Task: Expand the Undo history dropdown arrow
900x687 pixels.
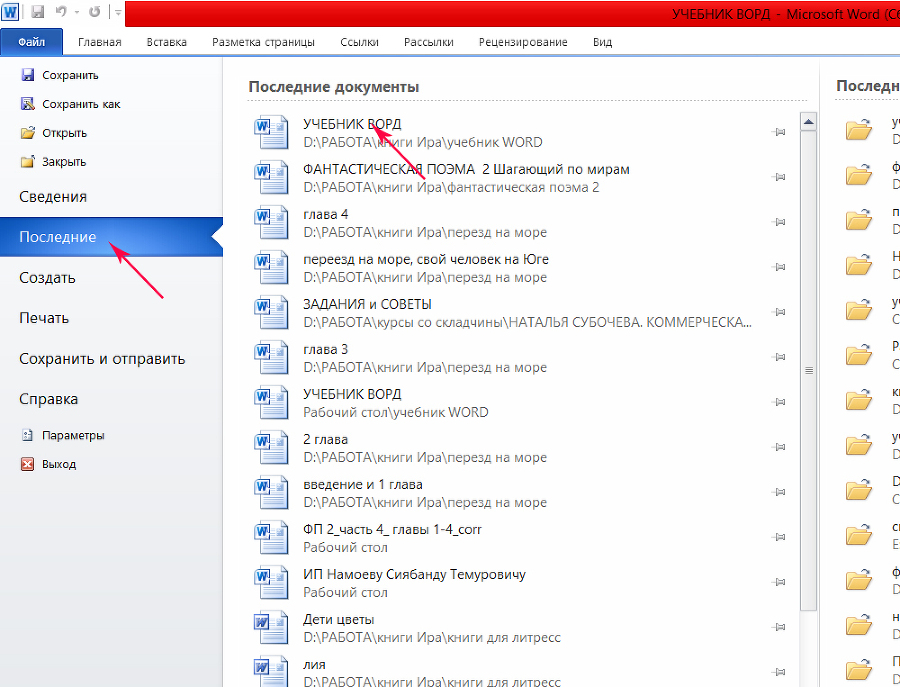Action: click(x=75, y=12)
